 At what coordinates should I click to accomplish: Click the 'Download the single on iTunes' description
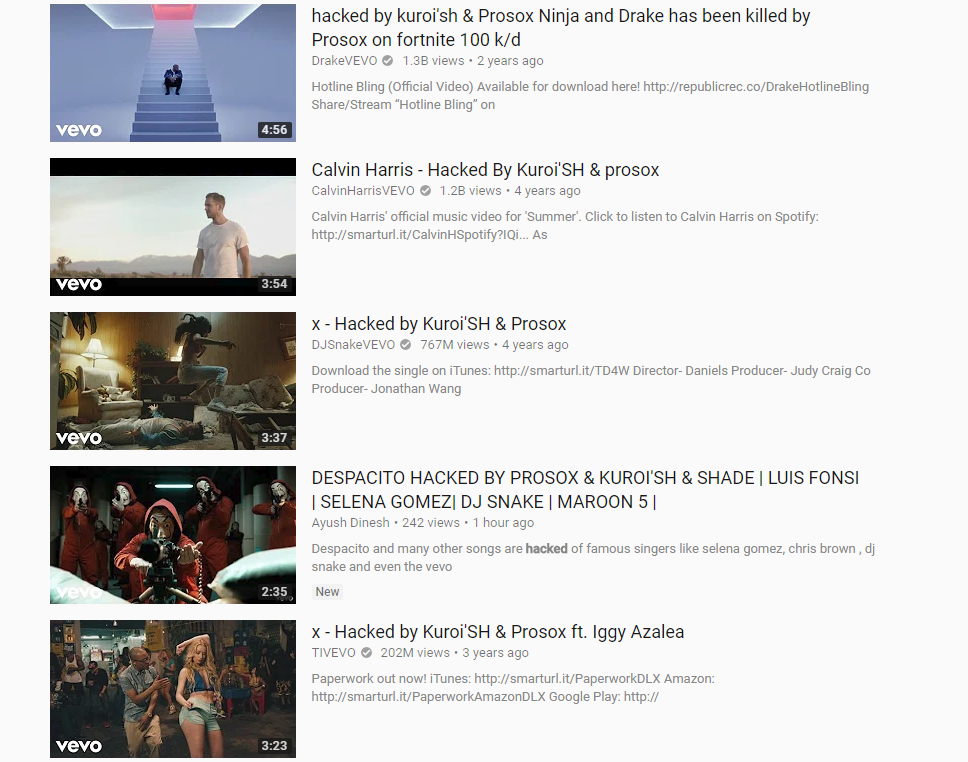[591, 380]
